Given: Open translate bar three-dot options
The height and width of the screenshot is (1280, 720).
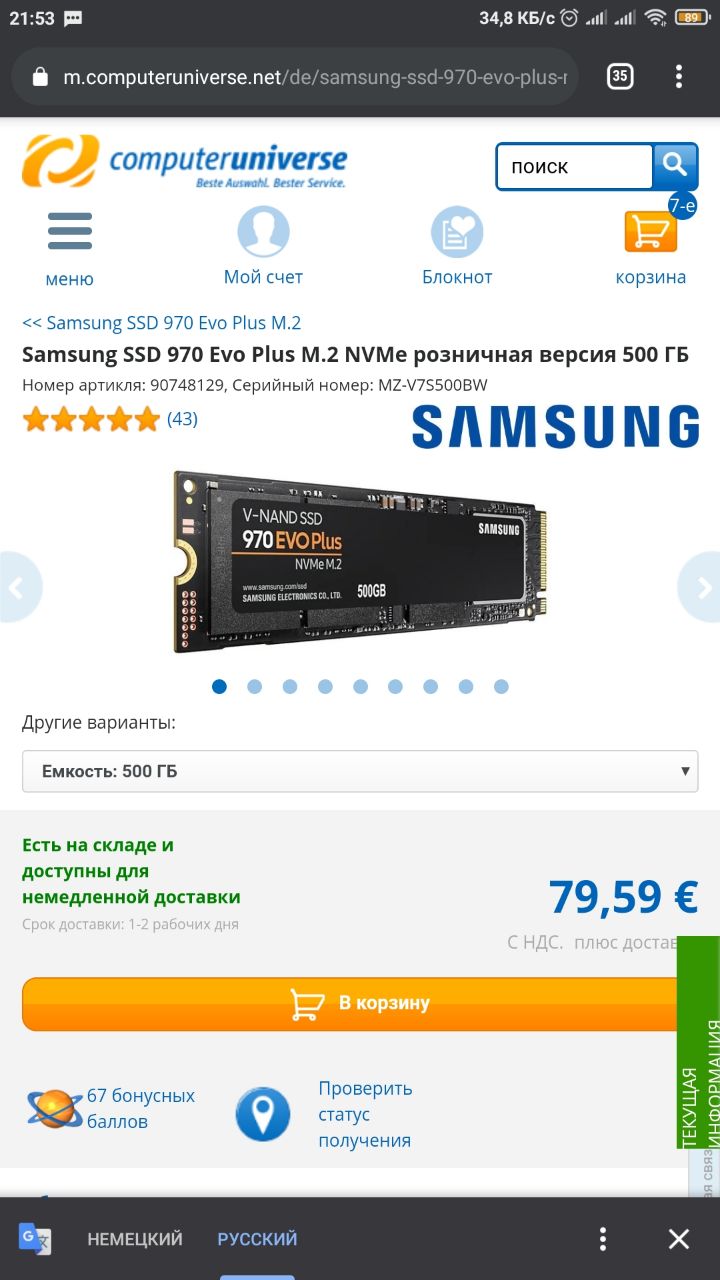Looking at the screenshot, I should (x=602, y=1239).
